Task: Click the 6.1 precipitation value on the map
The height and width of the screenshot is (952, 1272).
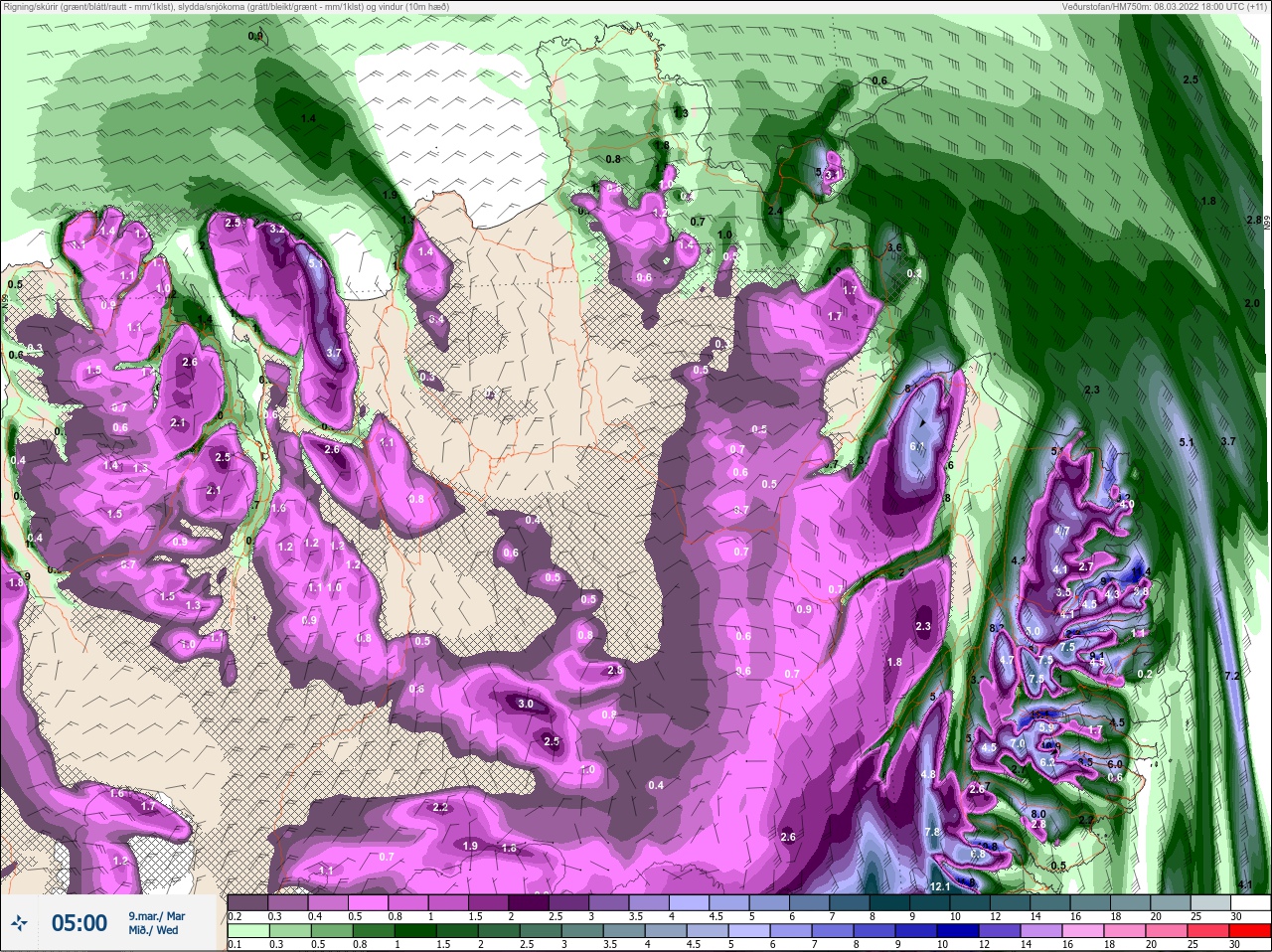Action: (917, 446)
